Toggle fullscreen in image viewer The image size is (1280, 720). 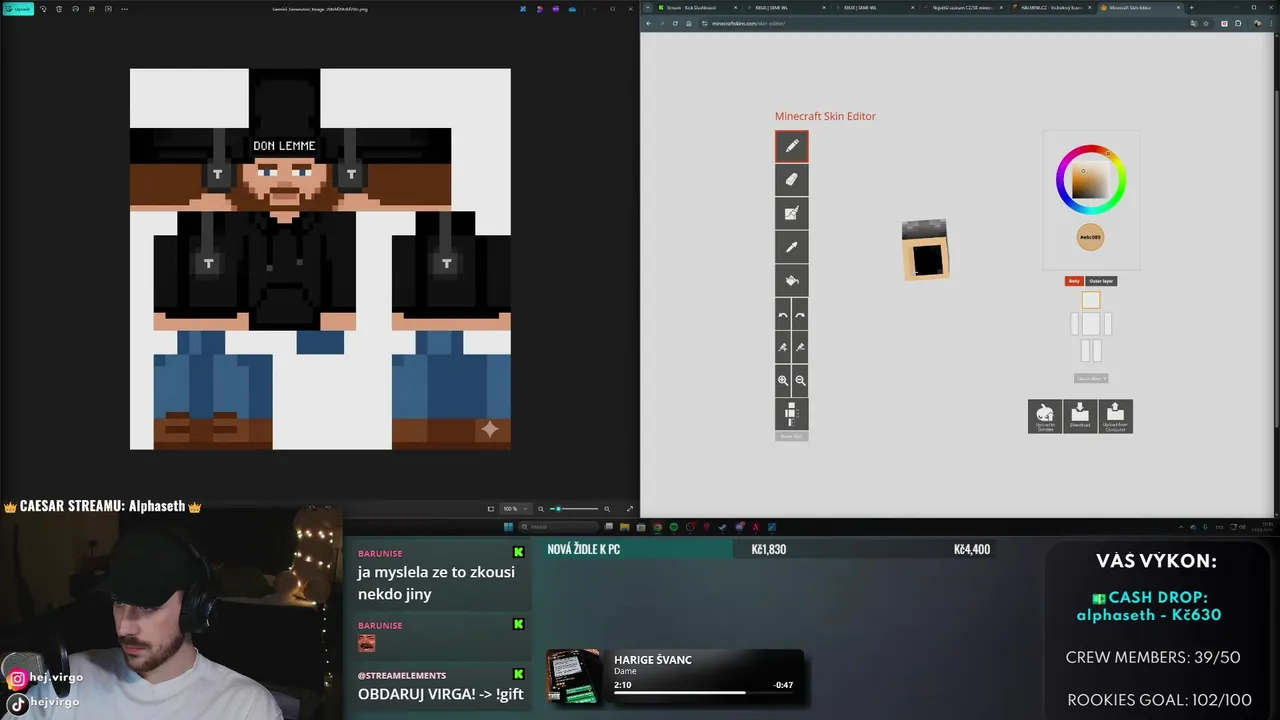coord(629,509)
